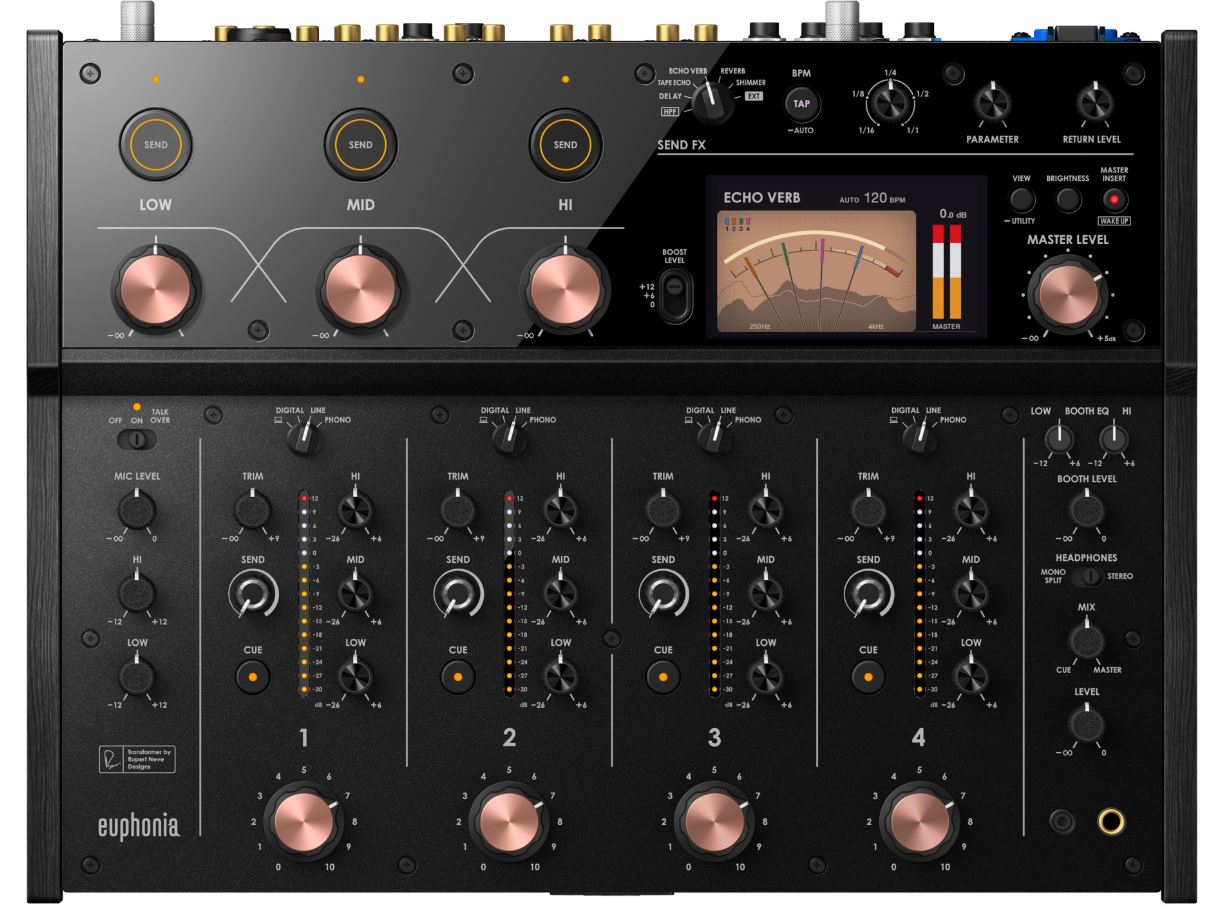Toggle the HI band SEND button
The image size is (1221, 907).
point(565,145)
